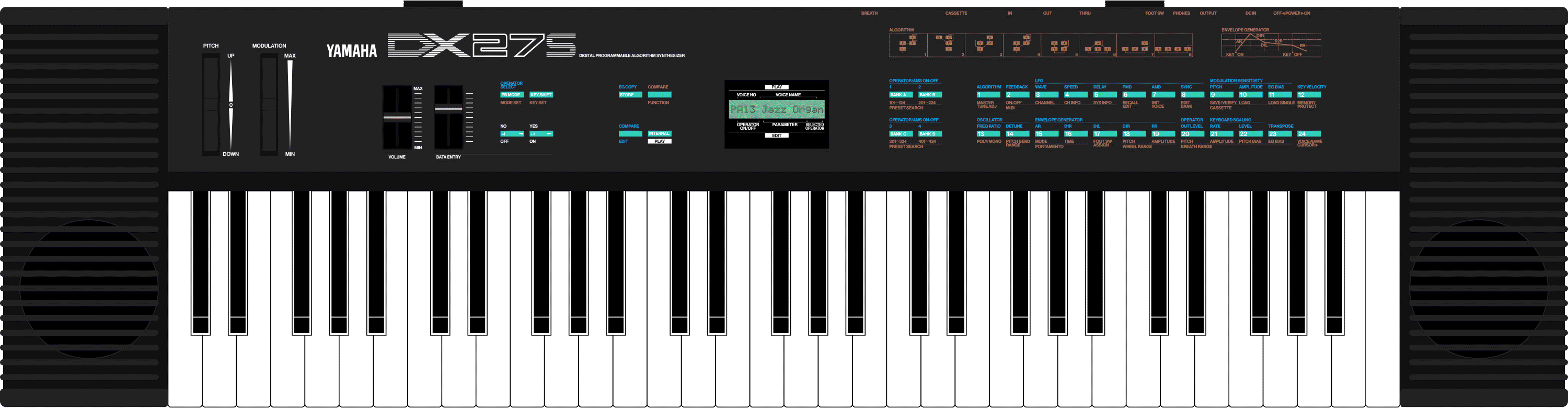
Task: Click the OFF/POWER/ON label
Action: click(1292, 14)
